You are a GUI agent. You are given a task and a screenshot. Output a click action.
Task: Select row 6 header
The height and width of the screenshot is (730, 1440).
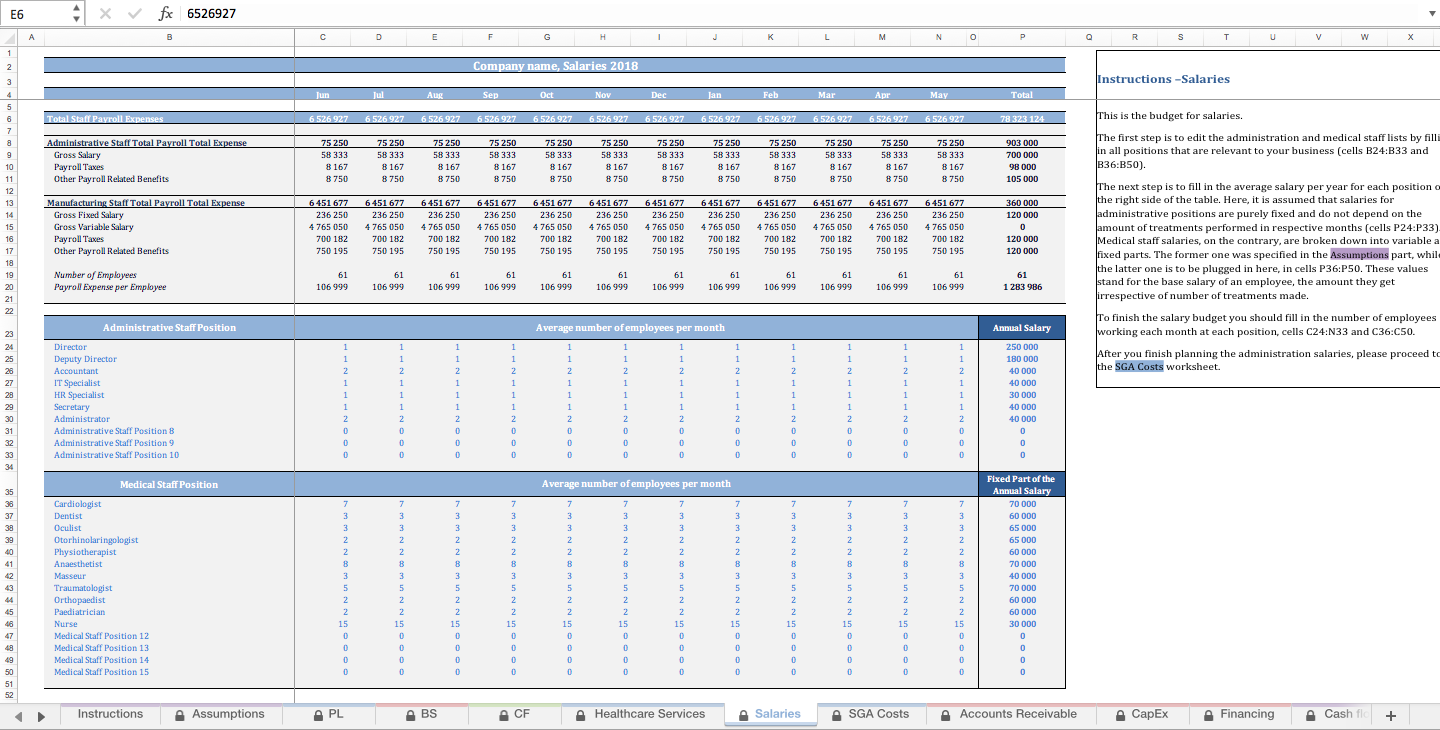(9, 119)
